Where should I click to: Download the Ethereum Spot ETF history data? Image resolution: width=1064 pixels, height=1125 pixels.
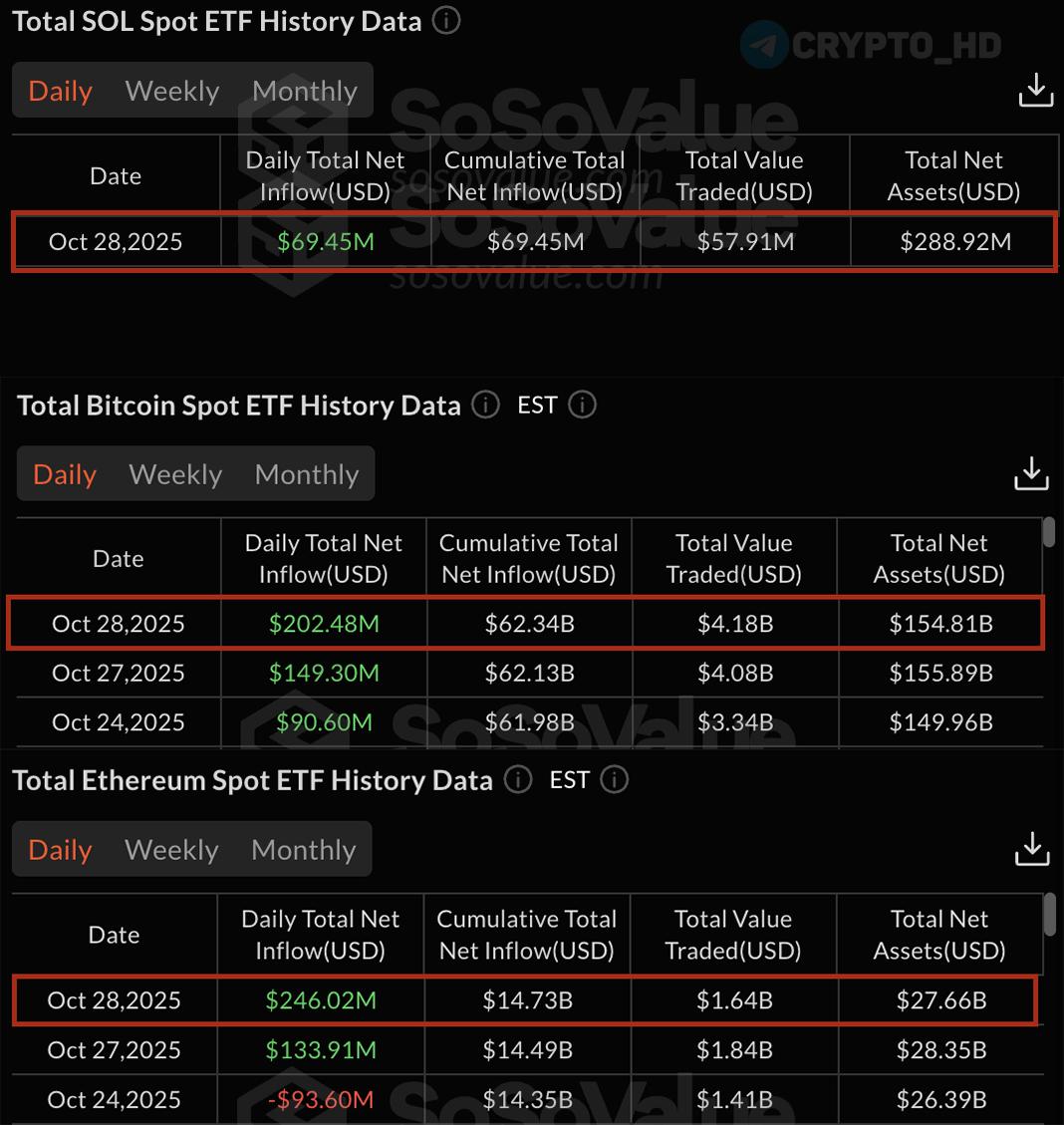[x=1031, y=849]
